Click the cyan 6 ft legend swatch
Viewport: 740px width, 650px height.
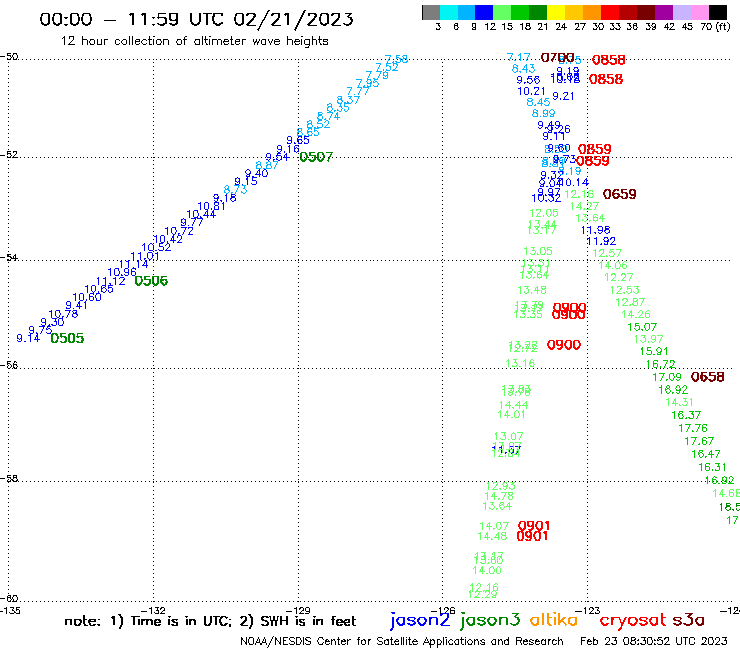449,12
